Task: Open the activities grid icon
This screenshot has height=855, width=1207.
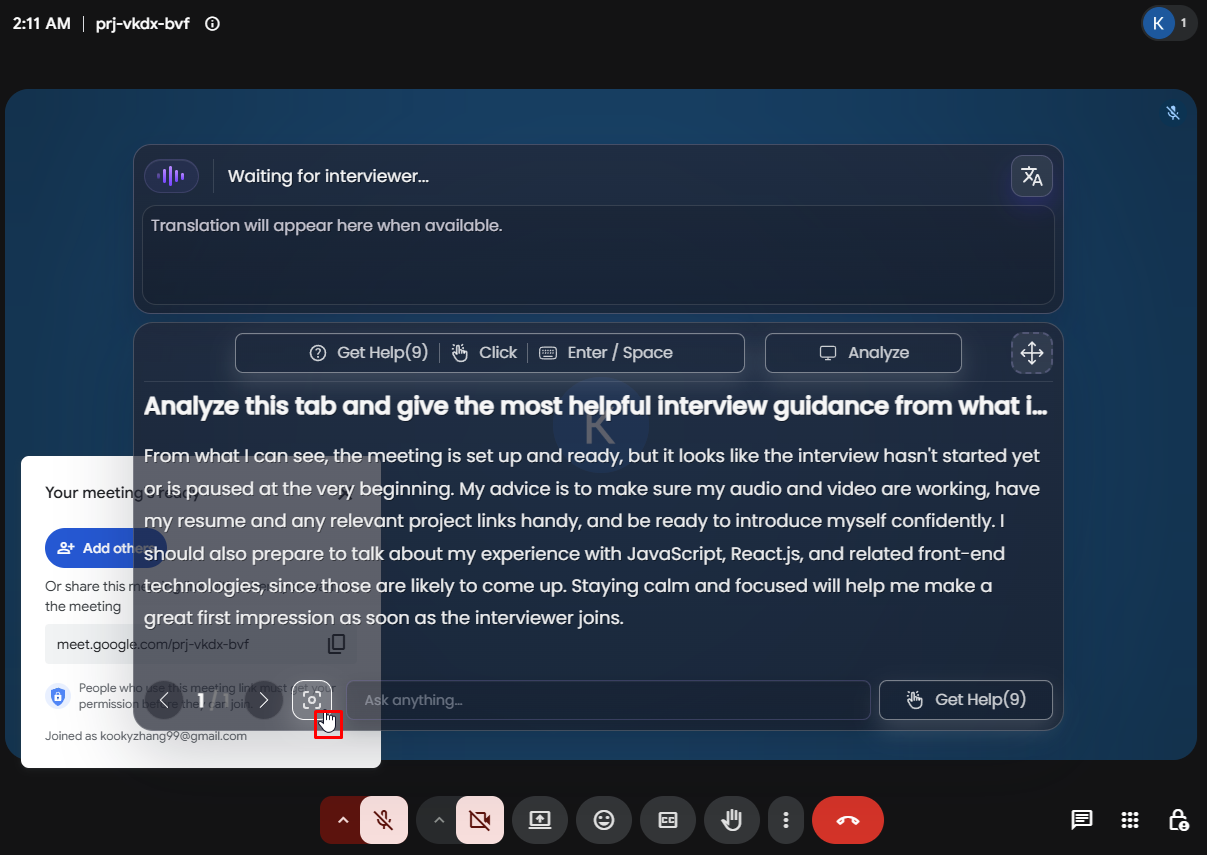Action: tap(1130, 820)
